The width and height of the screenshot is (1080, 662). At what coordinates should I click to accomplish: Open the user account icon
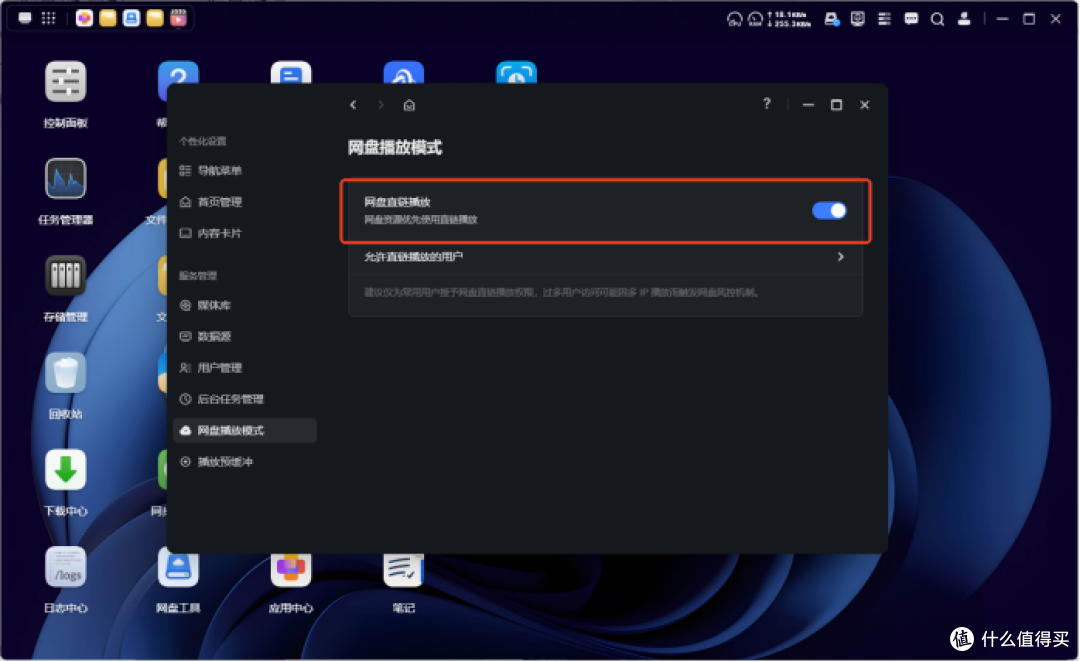[964, 19]
